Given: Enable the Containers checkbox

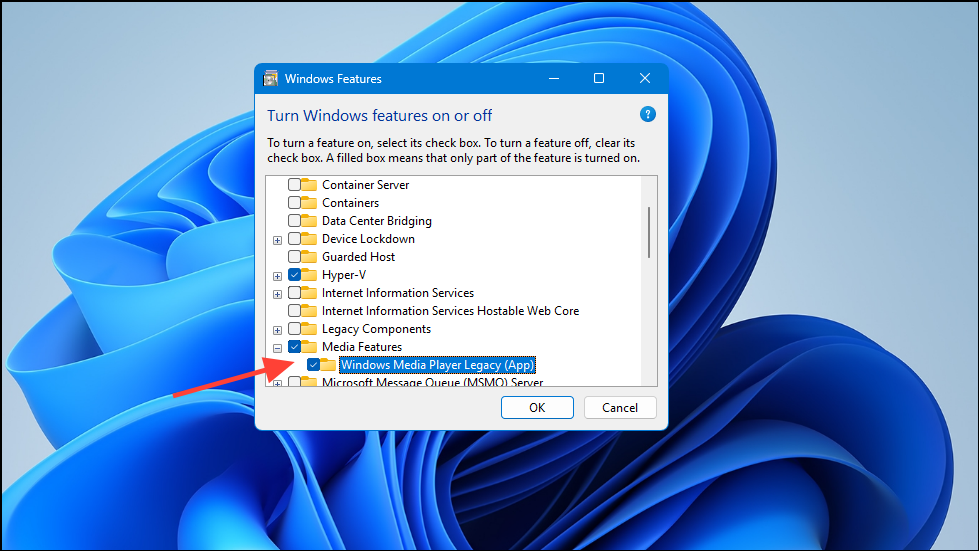Looking at the screenshot, I should 294,203.
